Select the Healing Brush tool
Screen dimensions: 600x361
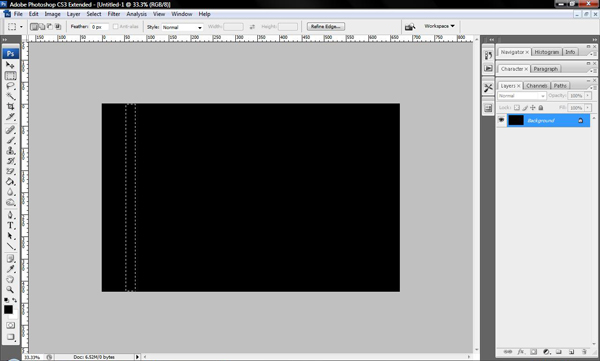(10, 130)
